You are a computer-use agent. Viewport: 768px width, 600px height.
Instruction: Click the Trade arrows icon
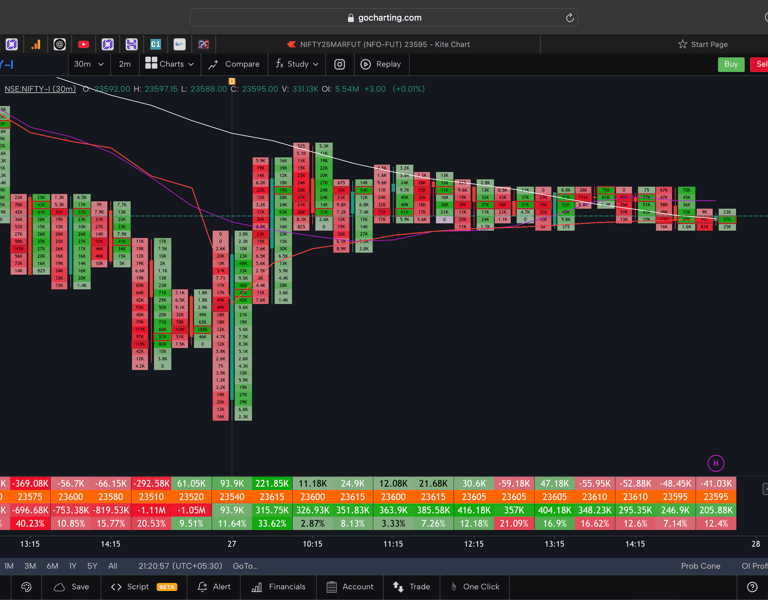coord(398,587)
